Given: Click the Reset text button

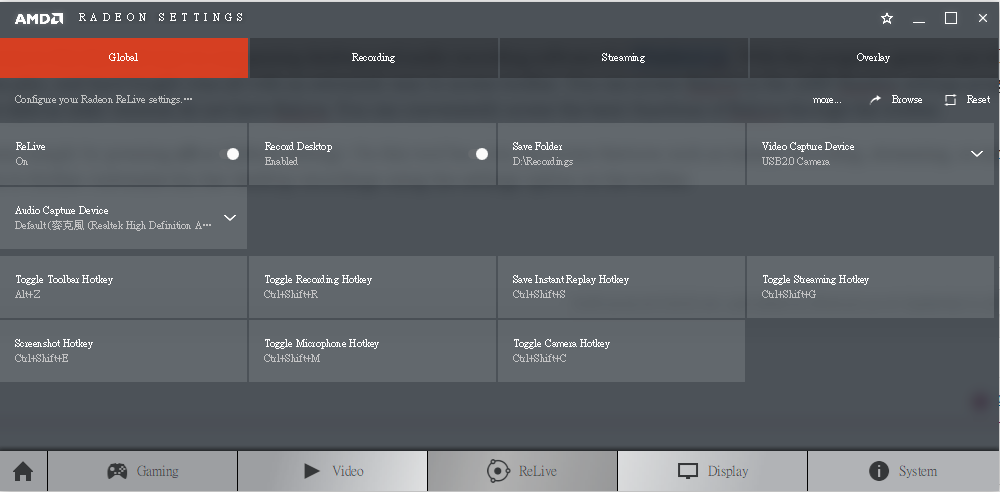Looking at the screenshot, I should [978, 100].
